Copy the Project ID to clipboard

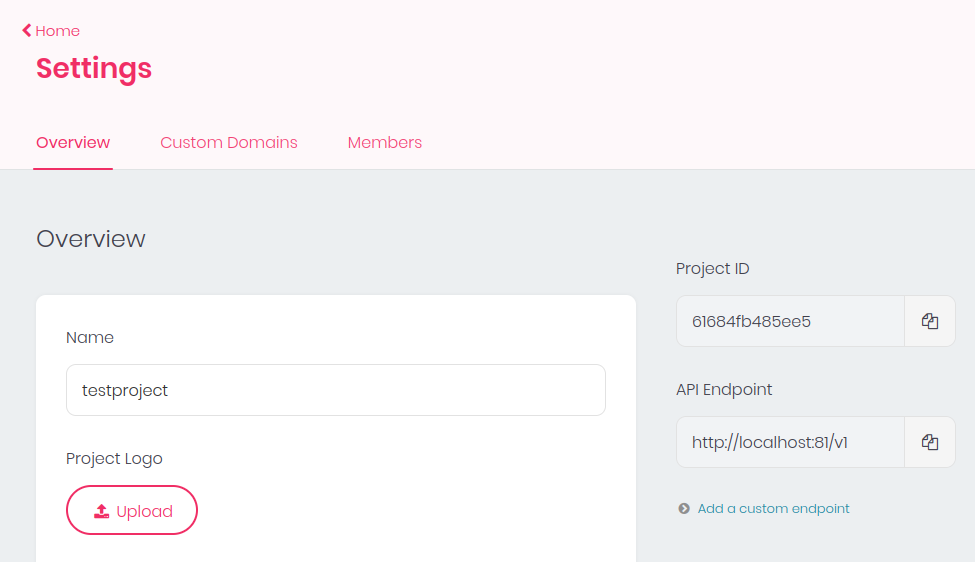930,321
